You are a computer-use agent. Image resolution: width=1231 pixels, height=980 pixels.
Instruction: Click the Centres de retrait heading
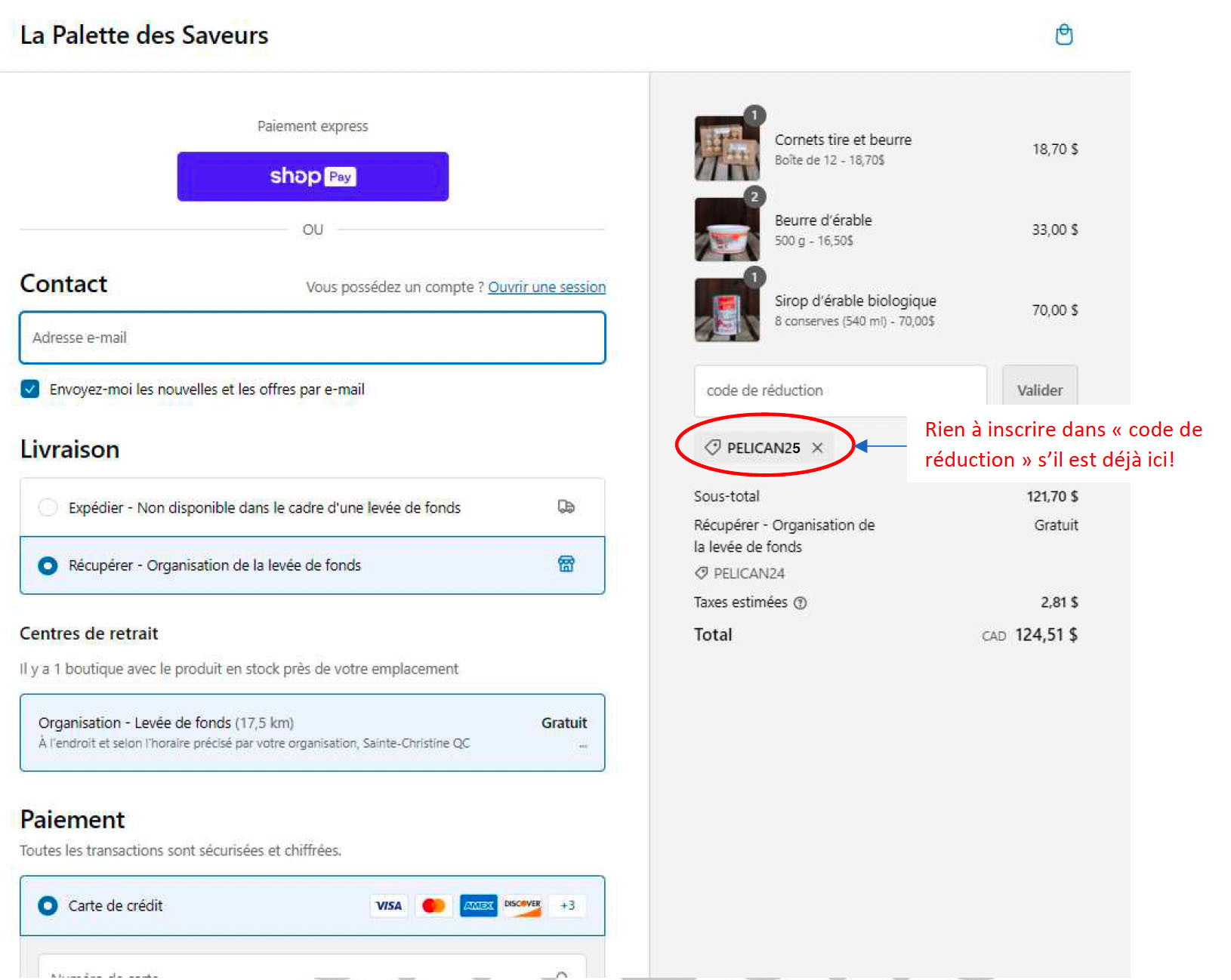pyautogui.click(x=89, y=633)
